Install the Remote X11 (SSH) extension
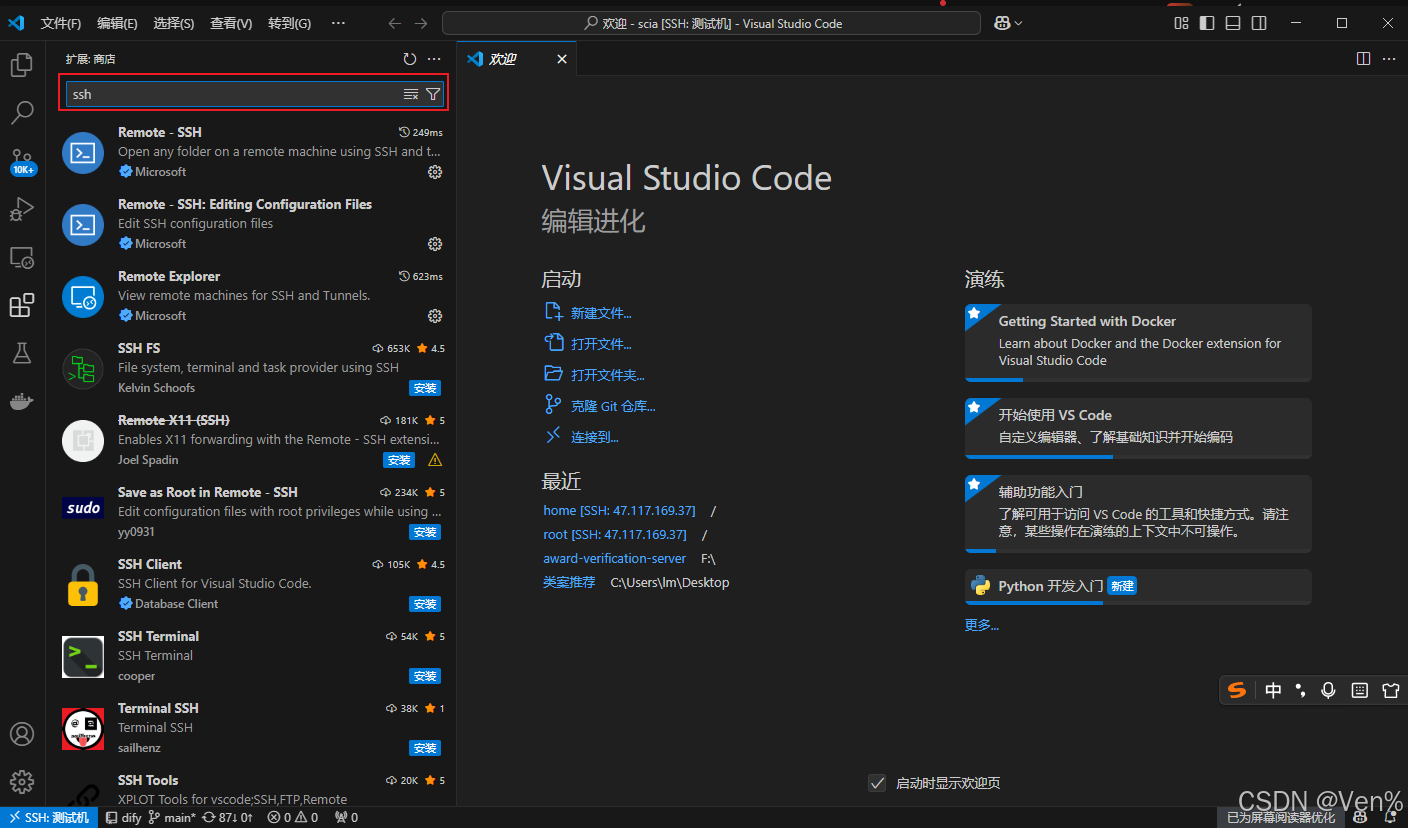Screen dimensions: 1408x828 pyautogui.click(x=399, y=460)
